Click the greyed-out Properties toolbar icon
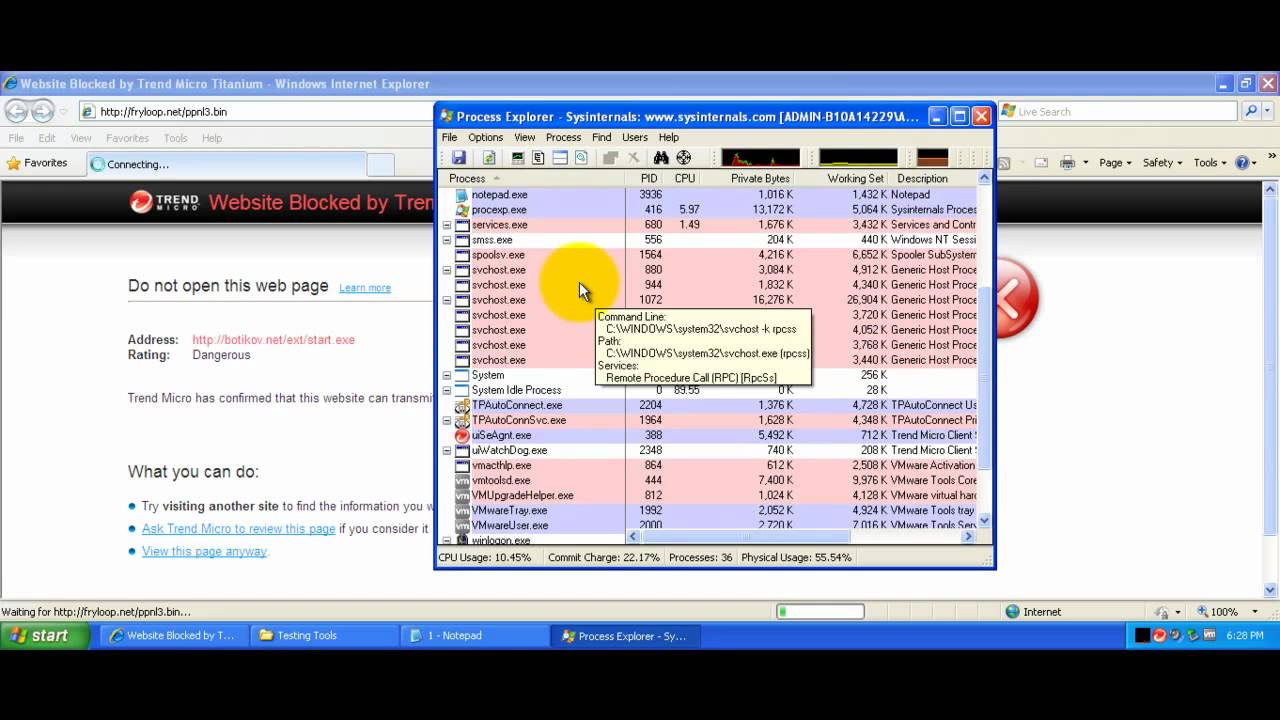The image size is (1280, 720). click(x=610, y=158)
